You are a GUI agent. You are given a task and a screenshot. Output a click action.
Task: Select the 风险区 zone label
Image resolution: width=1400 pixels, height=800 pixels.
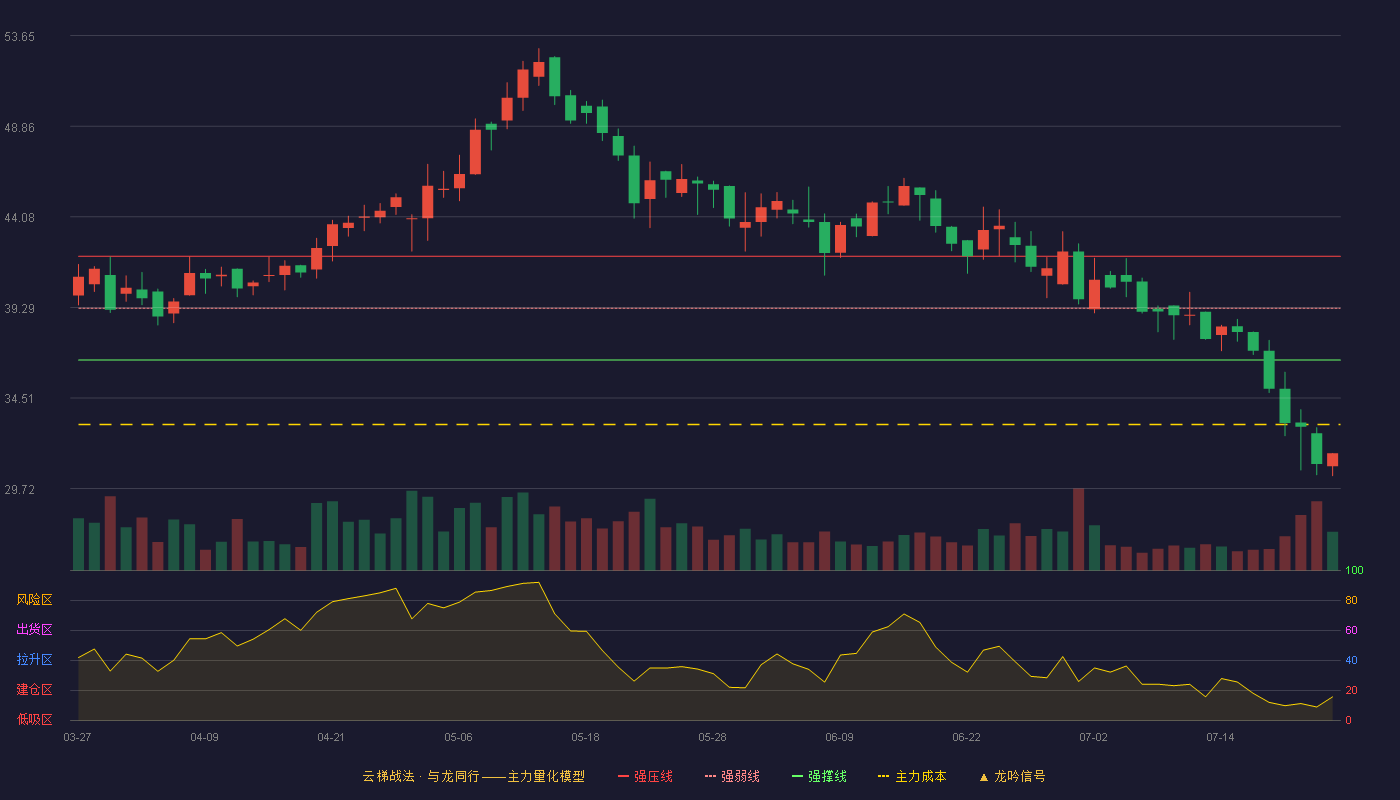[x=34, y=600]
